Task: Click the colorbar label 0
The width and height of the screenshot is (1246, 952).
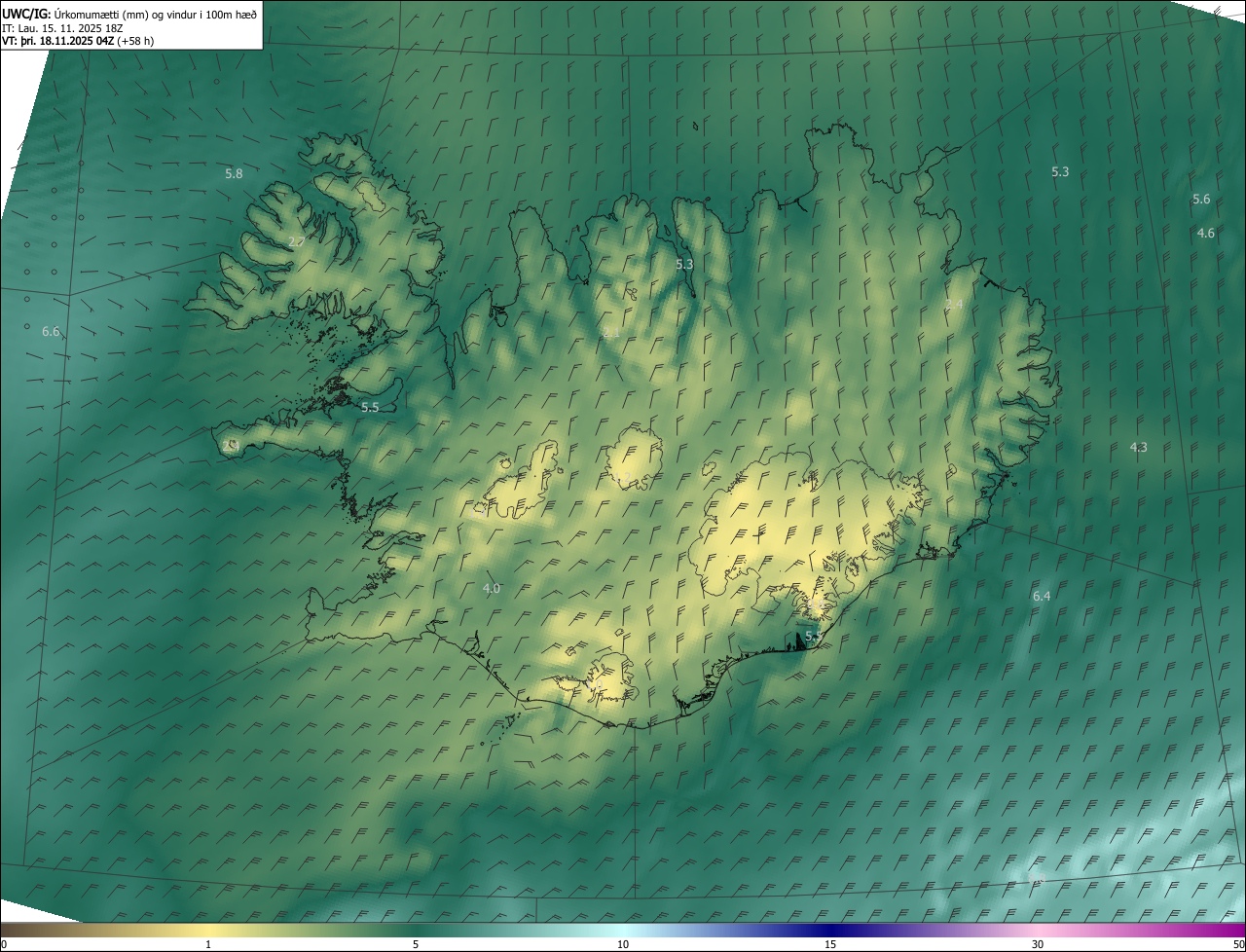Action: tap(3, 944)
